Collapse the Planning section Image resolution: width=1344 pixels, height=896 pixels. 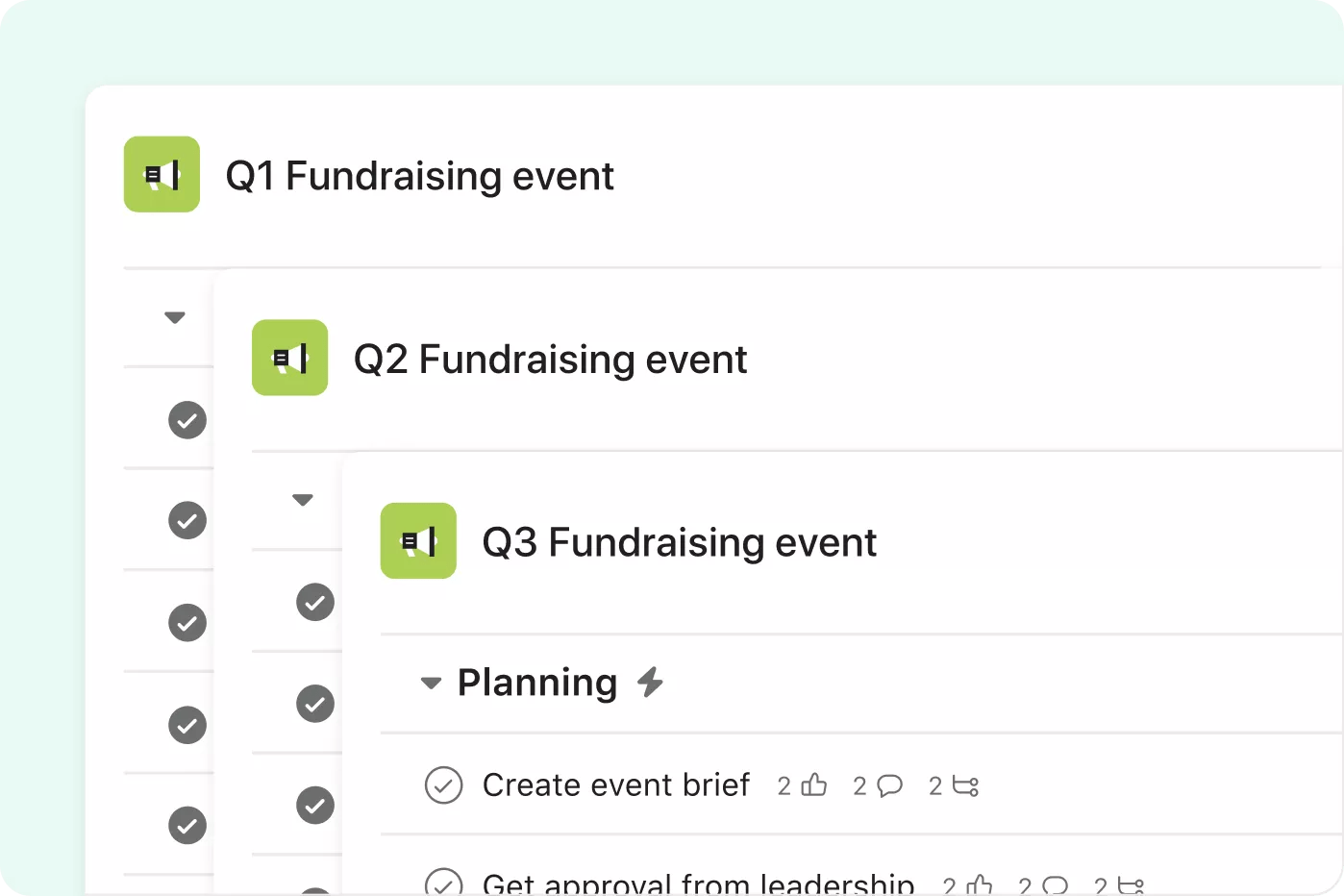point(431,683)
